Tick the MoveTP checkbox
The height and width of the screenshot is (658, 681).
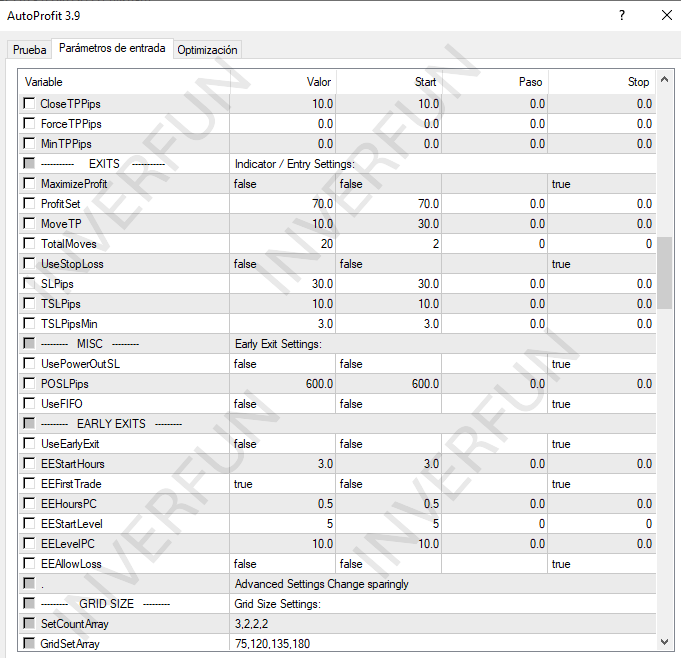(29, 223)
